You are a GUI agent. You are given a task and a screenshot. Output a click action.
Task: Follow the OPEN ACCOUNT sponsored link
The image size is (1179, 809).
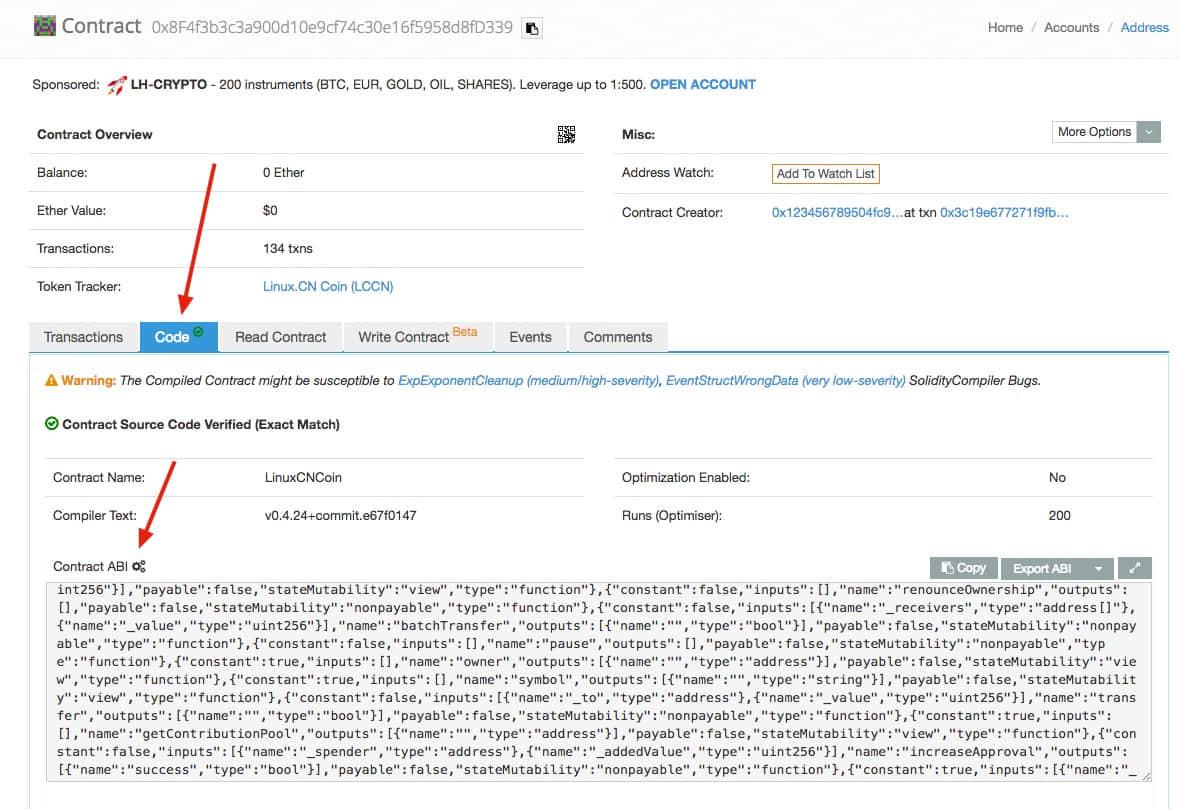[x=703, y=85]
